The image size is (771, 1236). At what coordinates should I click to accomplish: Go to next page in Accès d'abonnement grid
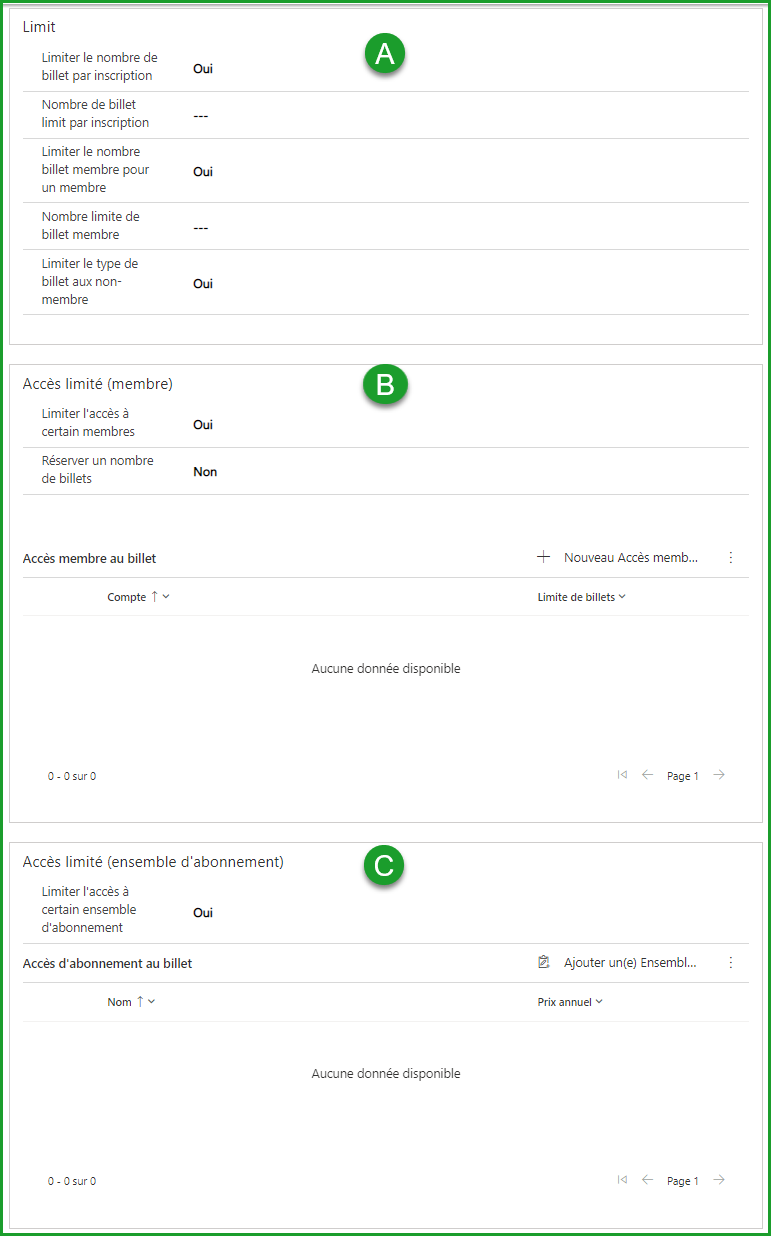click(719, 1180)
